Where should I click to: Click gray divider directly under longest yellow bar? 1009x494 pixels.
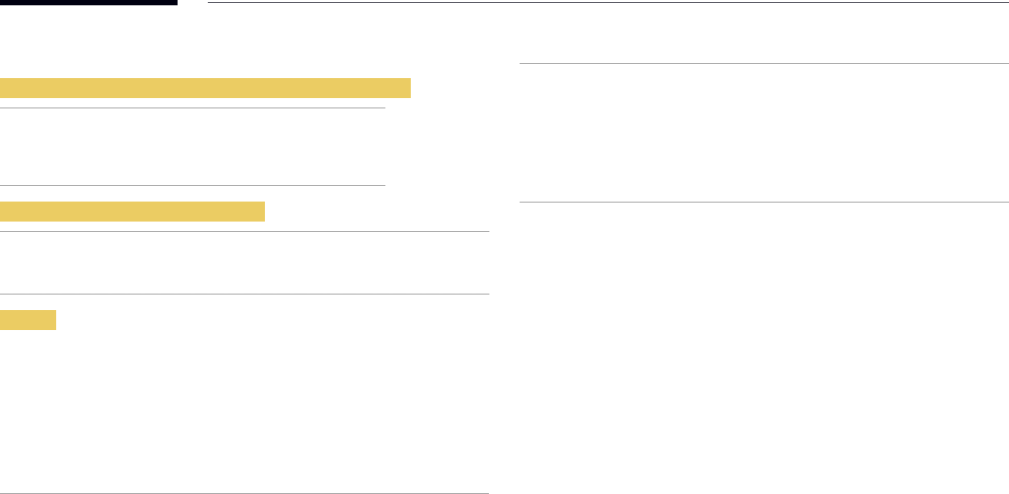pos(192,108)
